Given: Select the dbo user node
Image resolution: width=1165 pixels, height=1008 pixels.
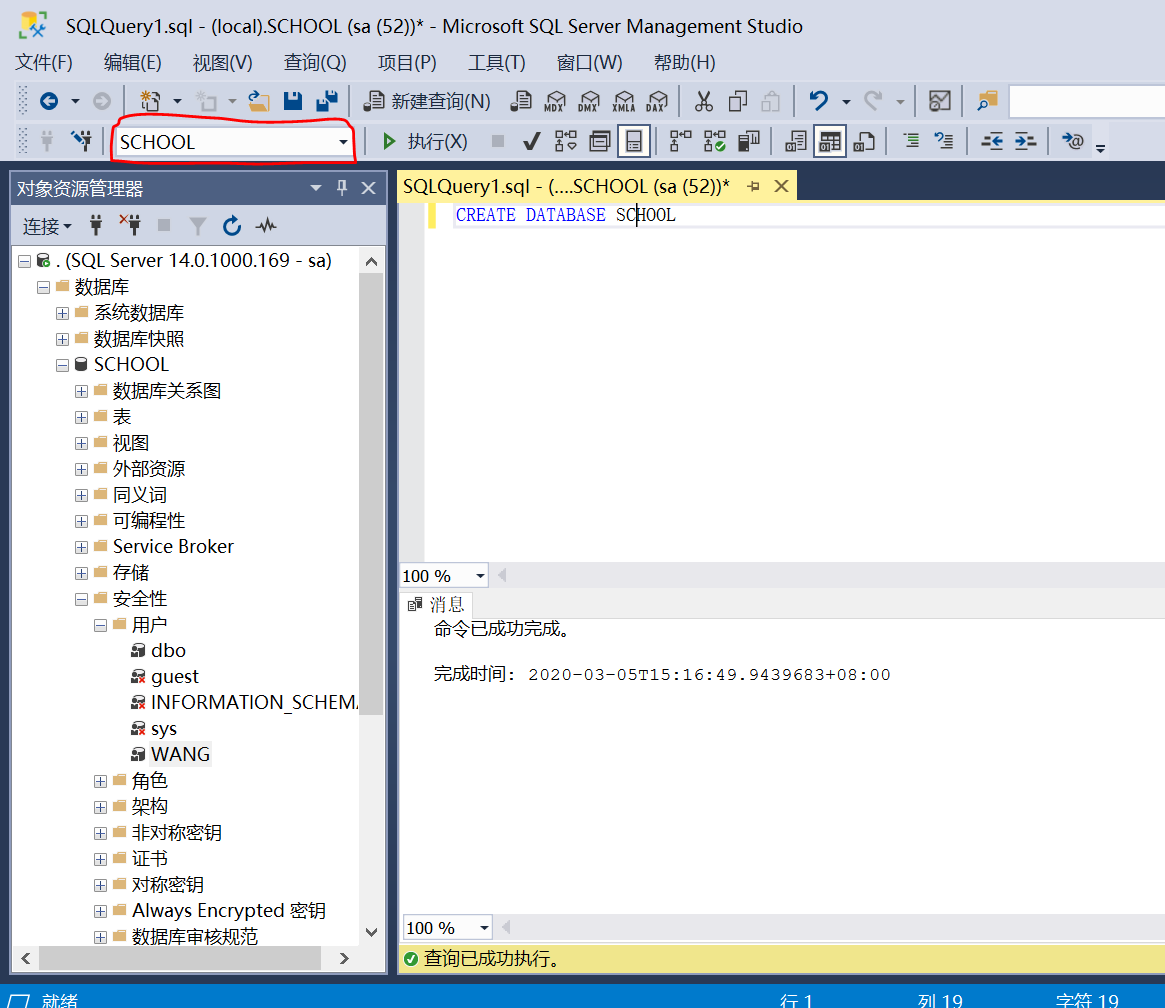Looking at the screenshot, I should click(168, 651).
